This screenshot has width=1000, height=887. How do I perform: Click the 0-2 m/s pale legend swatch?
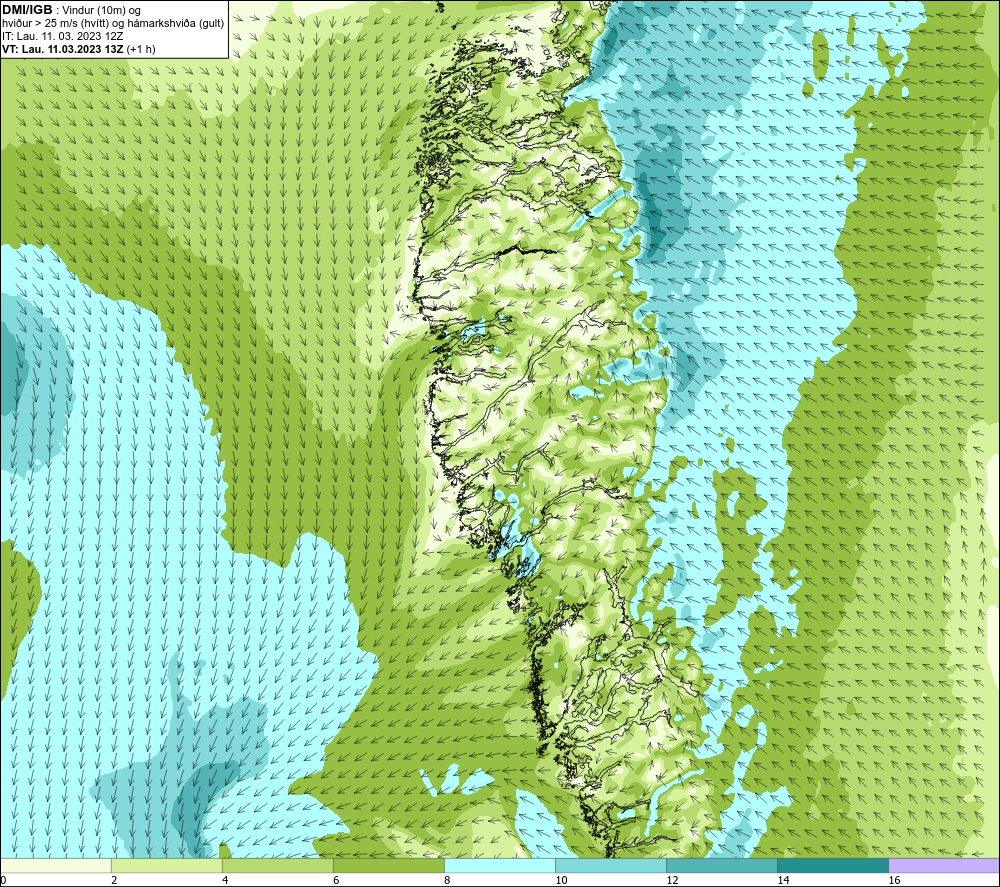55,865
